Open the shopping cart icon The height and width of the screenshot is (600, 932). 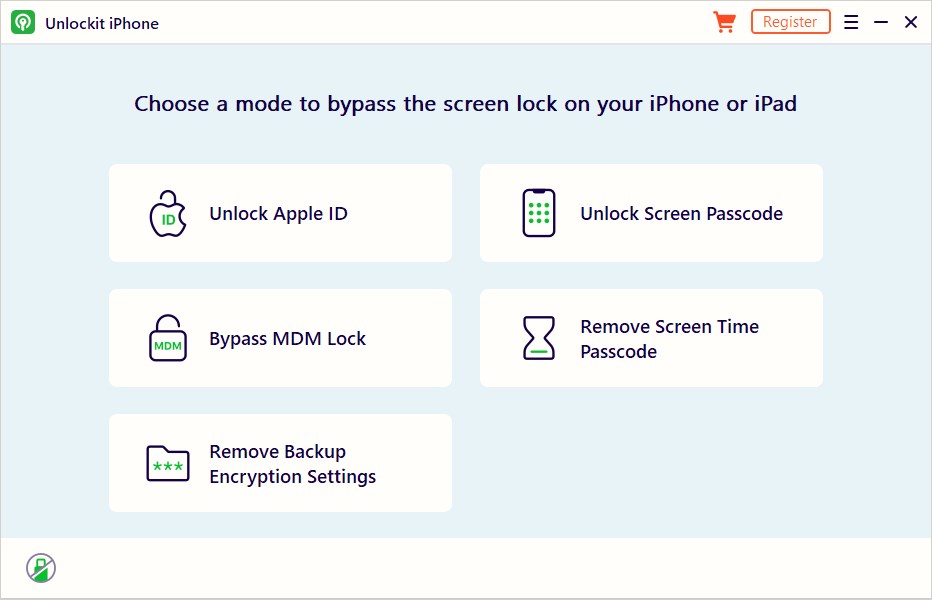(724, 22)
